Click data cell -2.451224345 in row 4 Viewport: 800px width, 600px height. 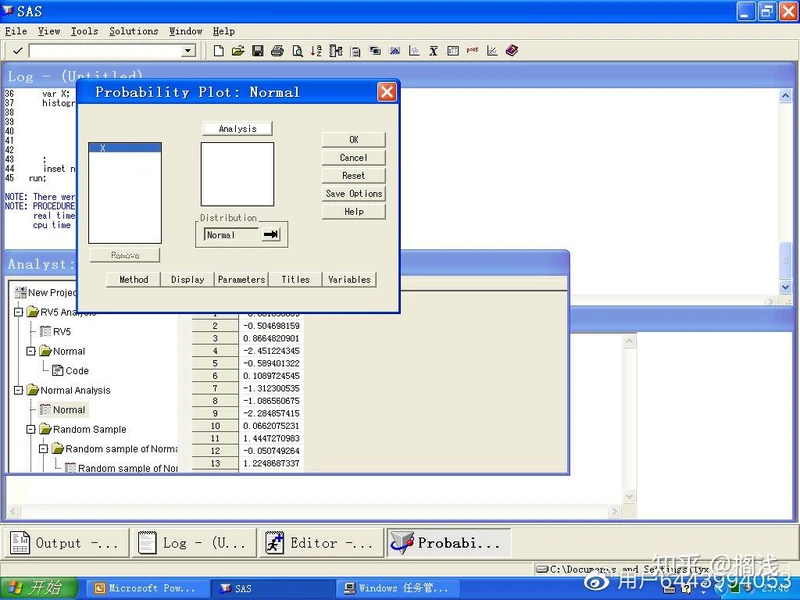click(x=271, y=351)
